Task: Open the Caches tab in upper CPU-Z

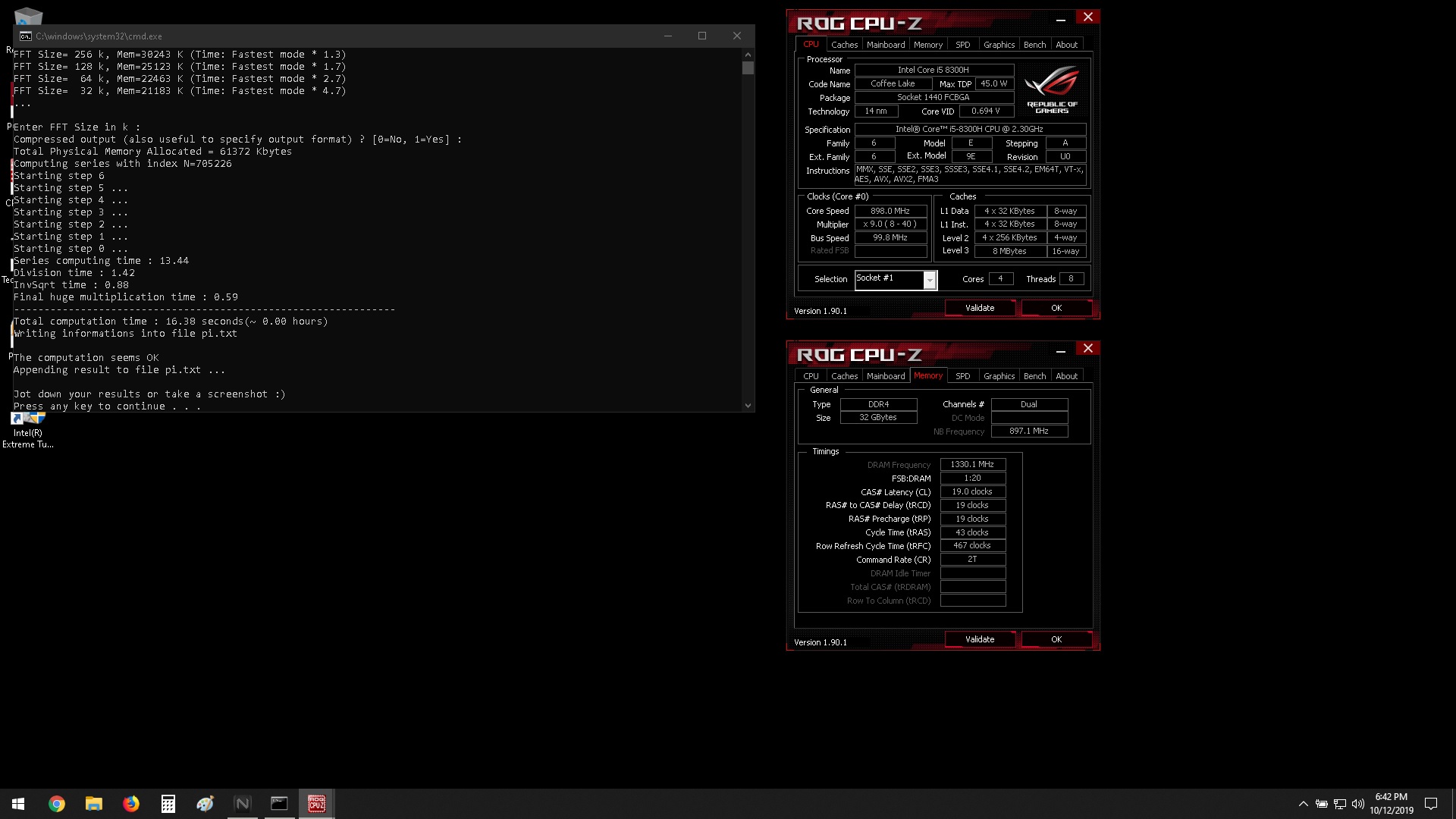Action: tap(844, 45)
